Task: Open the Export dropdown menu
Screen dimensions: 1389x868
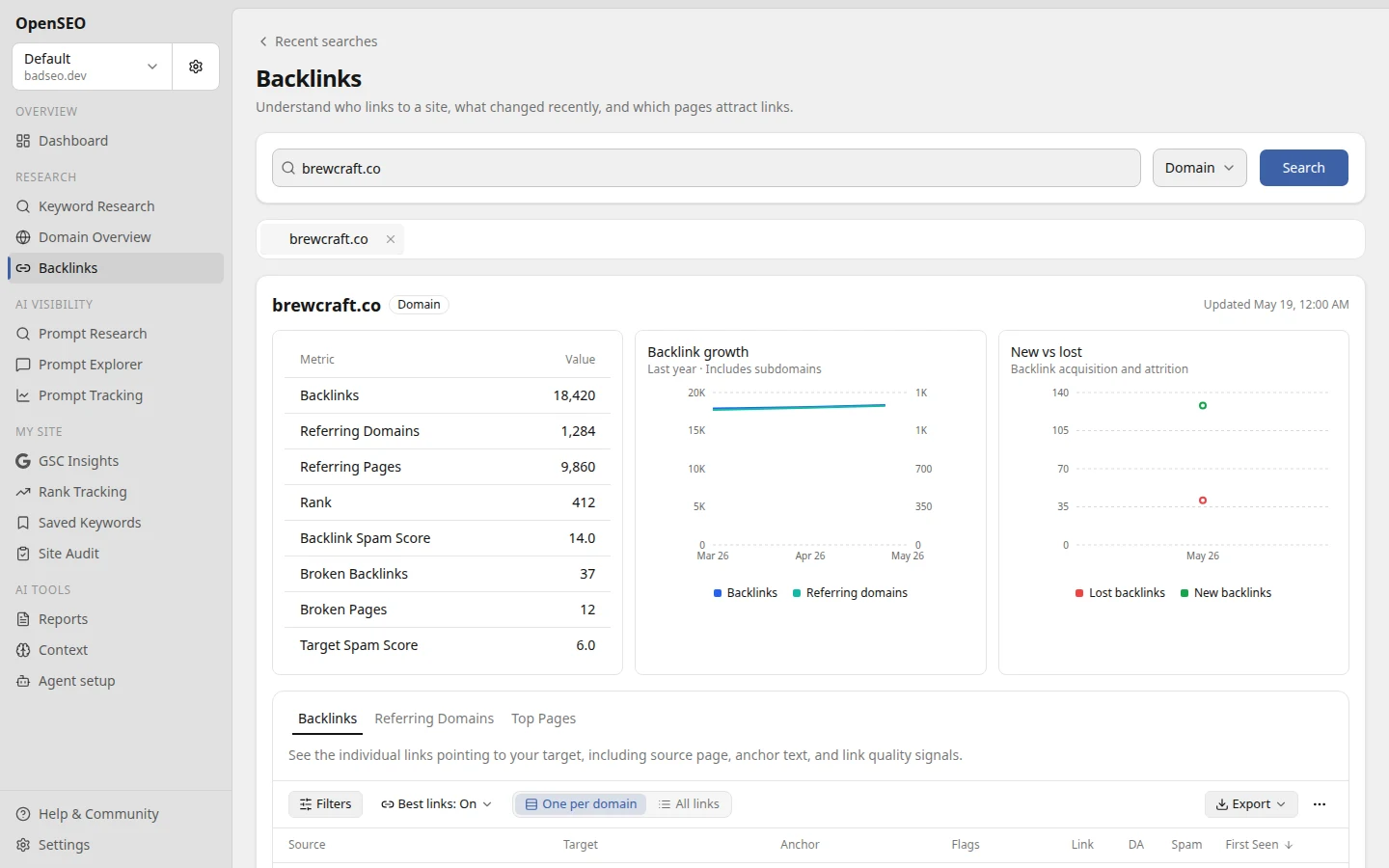Action: pyautogui.click(x=1251, y=804)
